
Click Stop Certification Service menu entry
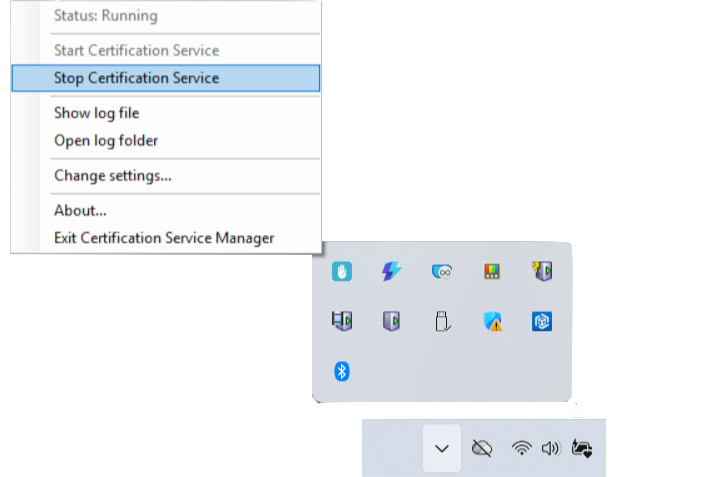point(136,78)
